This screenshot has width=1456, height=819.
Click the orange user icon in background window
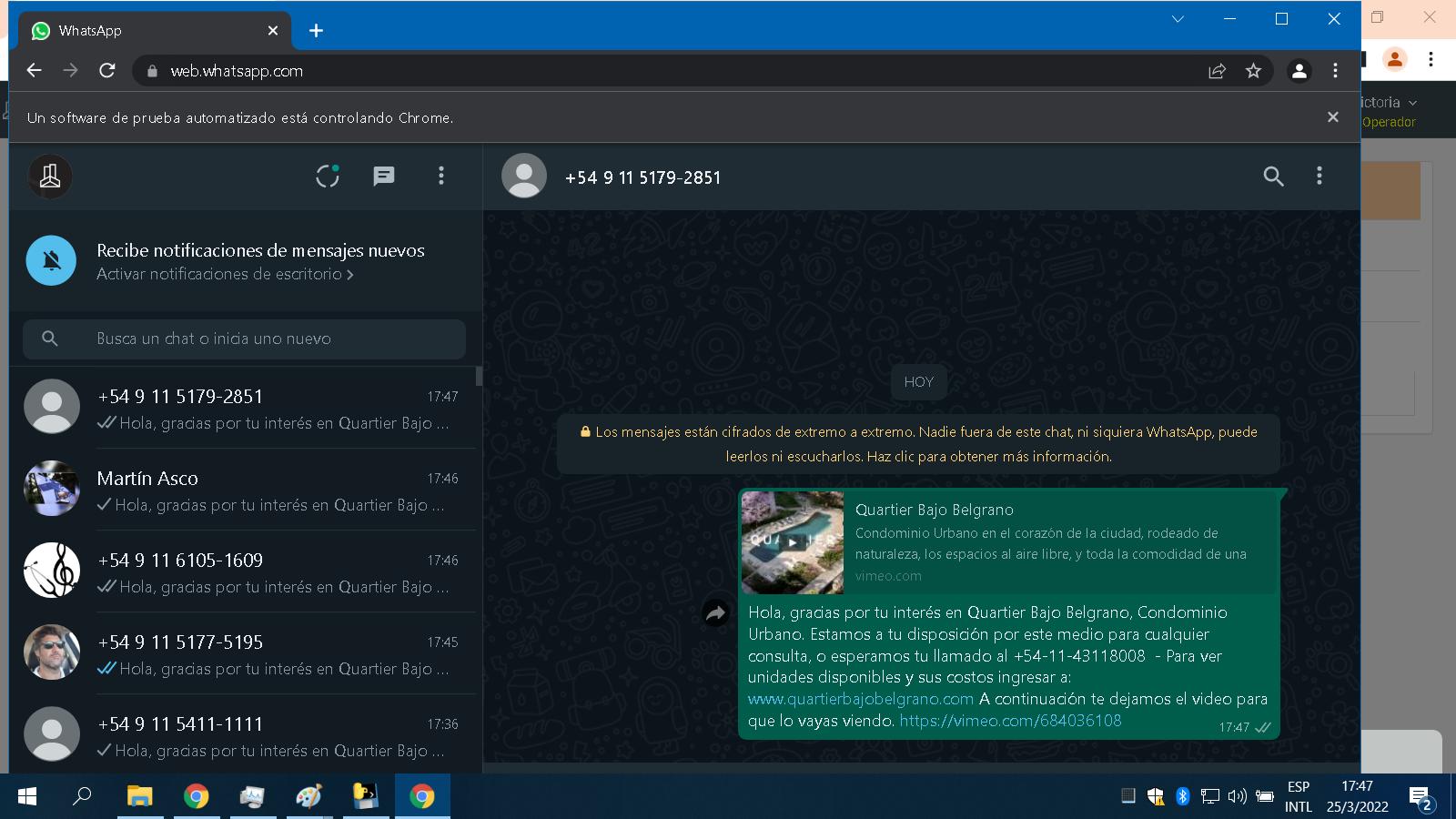(1394, 59)
